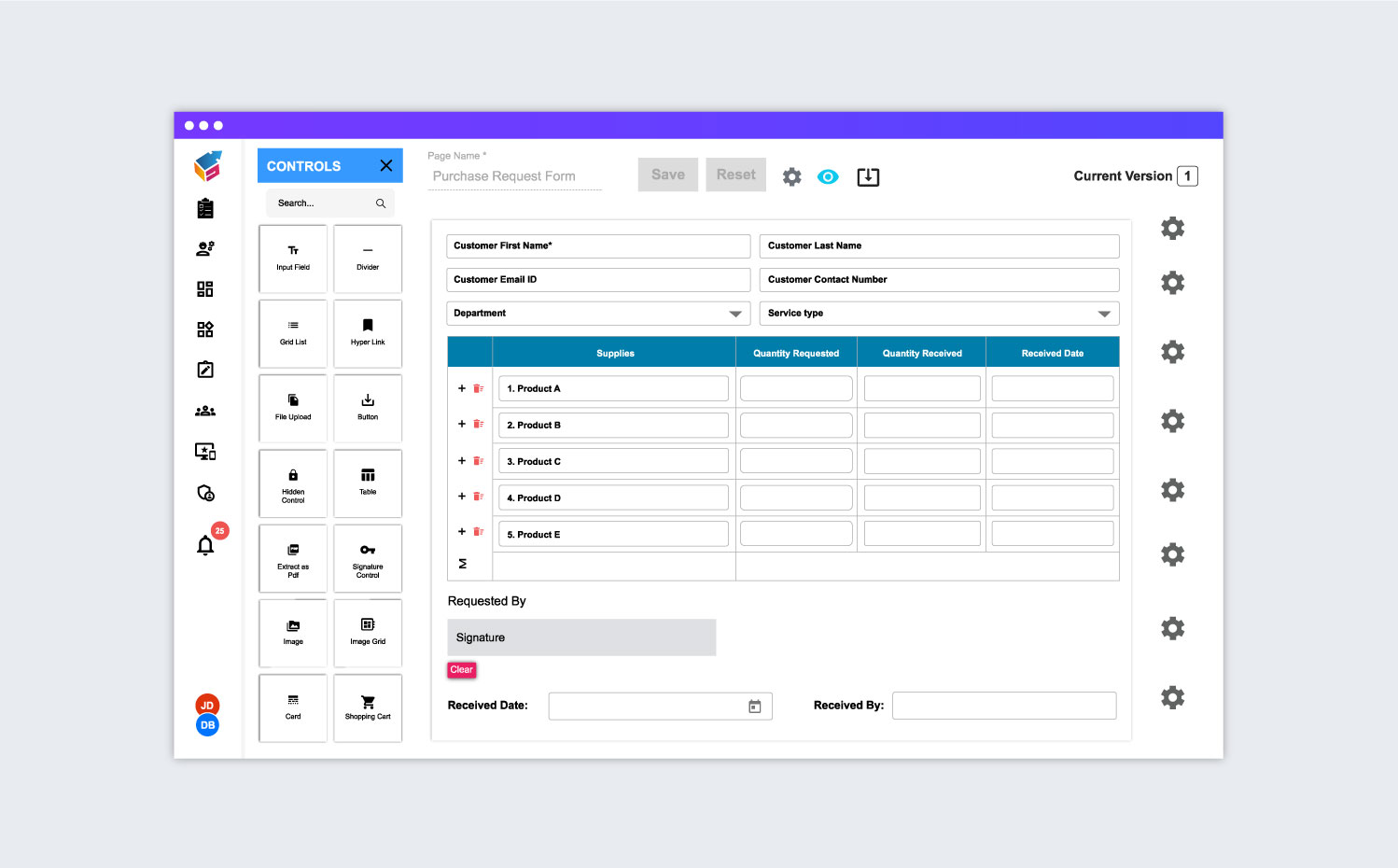The height and width of the screenshot is (868, 1398).
Task: Close the Controls panel
Action: 385,165
